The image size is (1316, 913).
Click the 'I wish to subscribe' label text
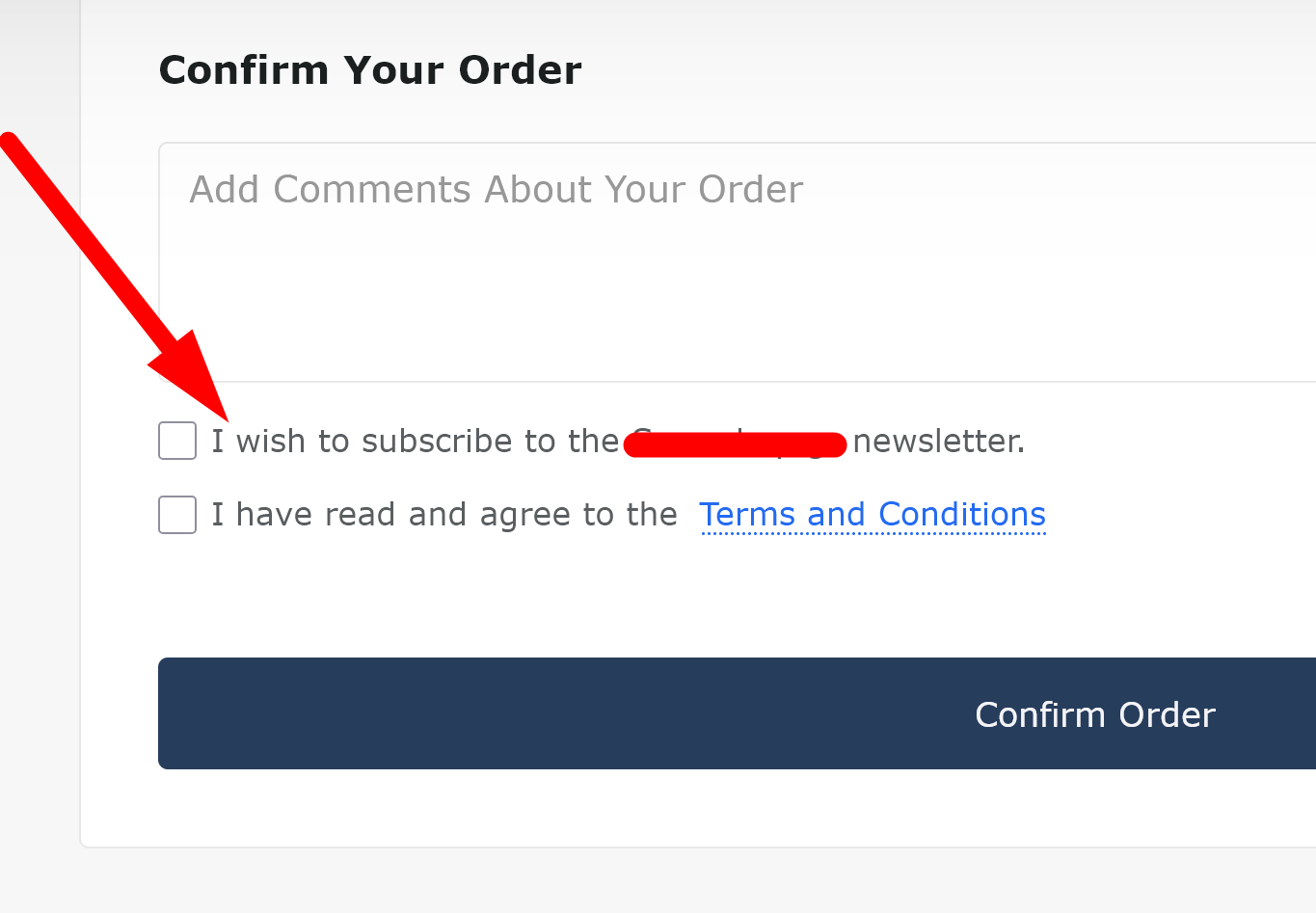click(415, 442)
